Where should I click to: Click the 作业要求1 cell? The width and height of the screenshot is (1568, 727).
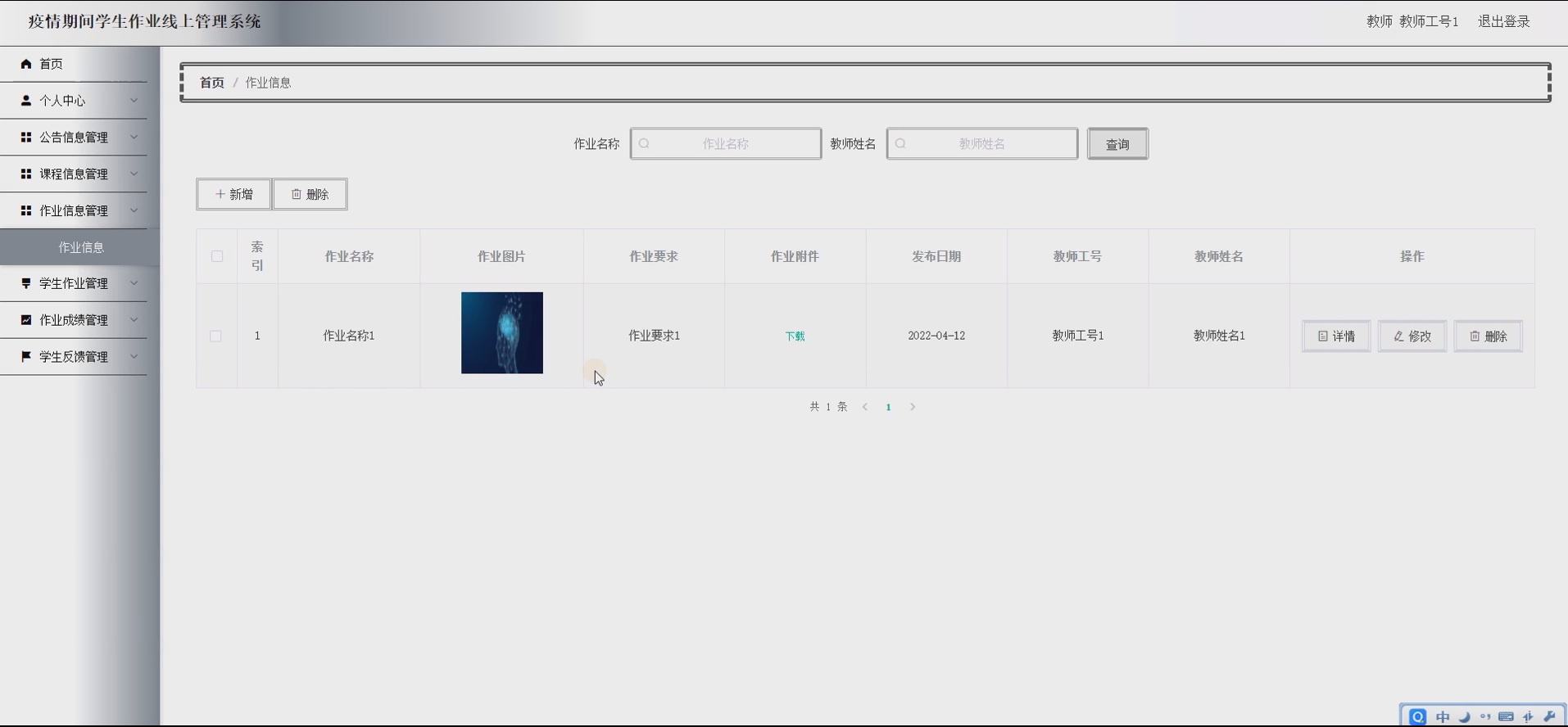tap(654, 336)
